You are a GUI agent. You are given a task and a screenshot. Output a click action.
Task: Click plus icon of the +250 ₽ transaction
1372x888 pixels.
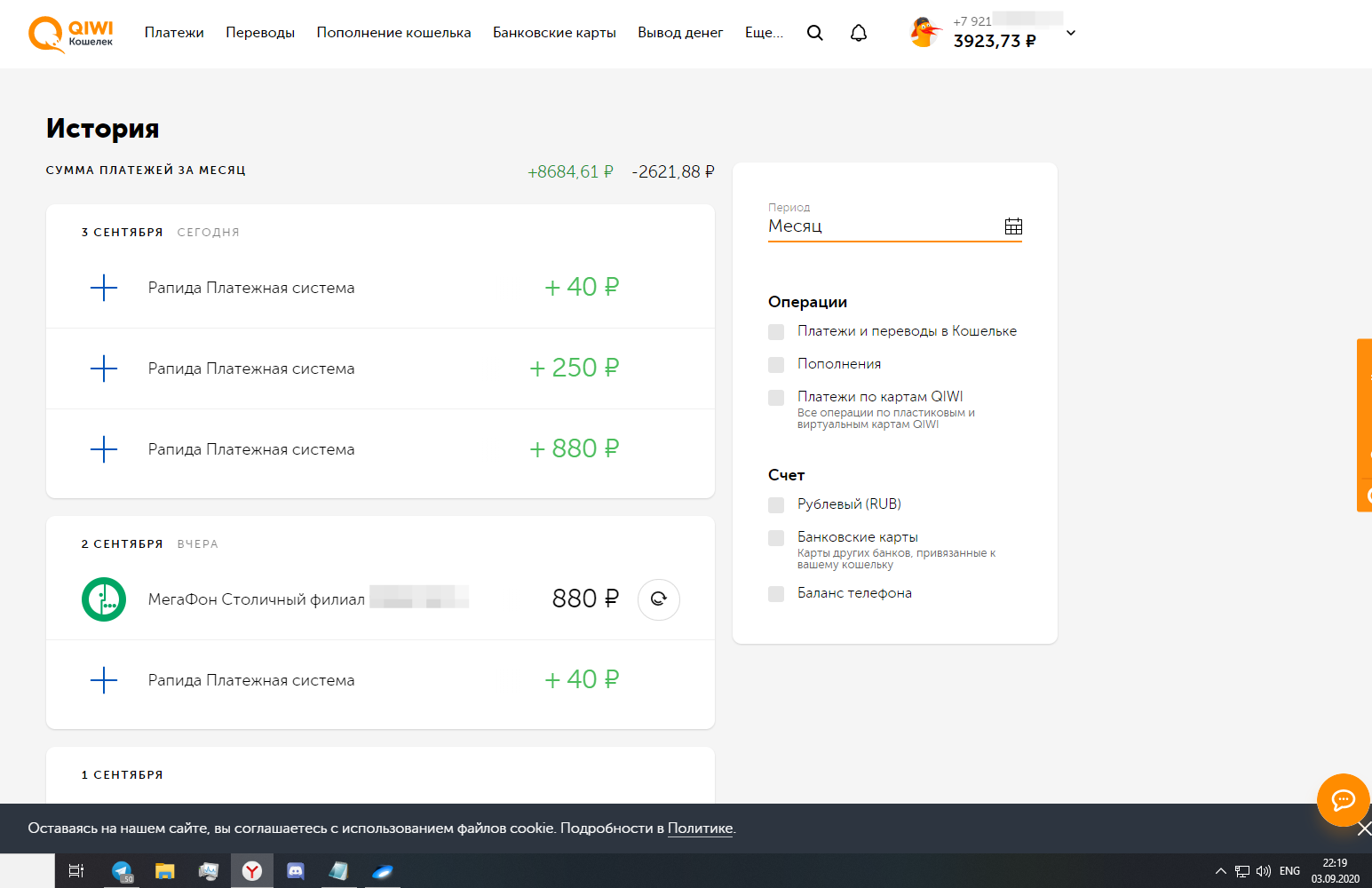pos(104,369)
